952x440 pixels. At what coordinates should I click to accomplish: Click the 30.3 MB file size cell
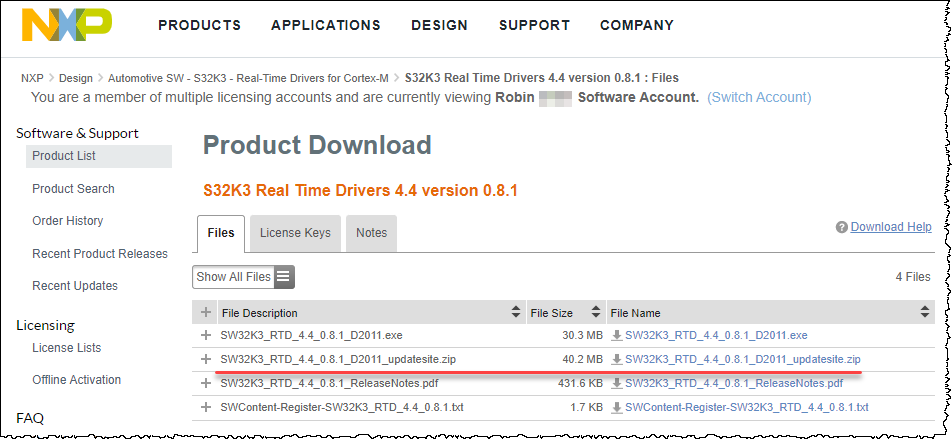[x=582, y=335]
